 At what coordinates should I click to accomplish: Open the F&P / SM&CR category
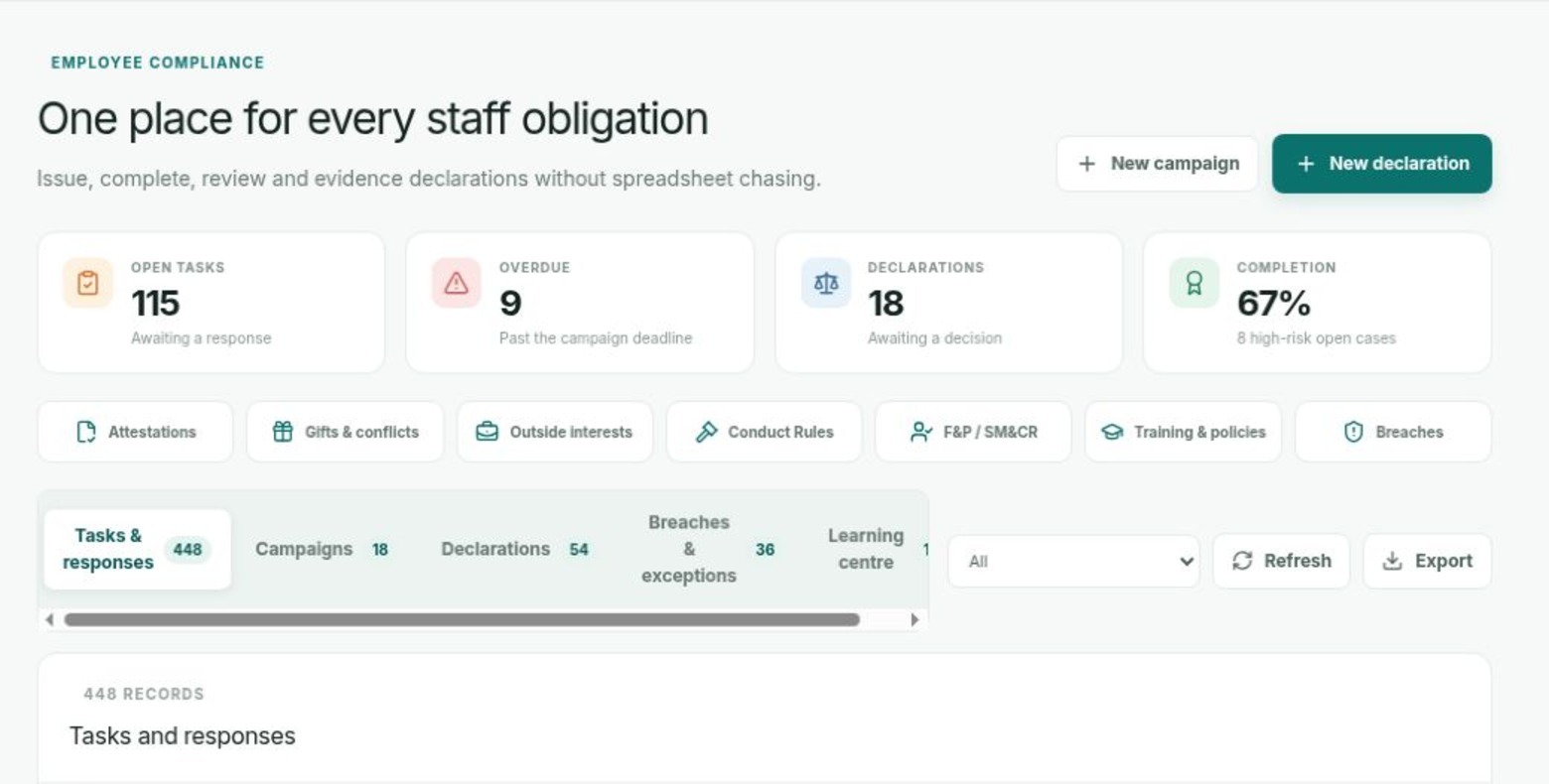click(973, 432)
